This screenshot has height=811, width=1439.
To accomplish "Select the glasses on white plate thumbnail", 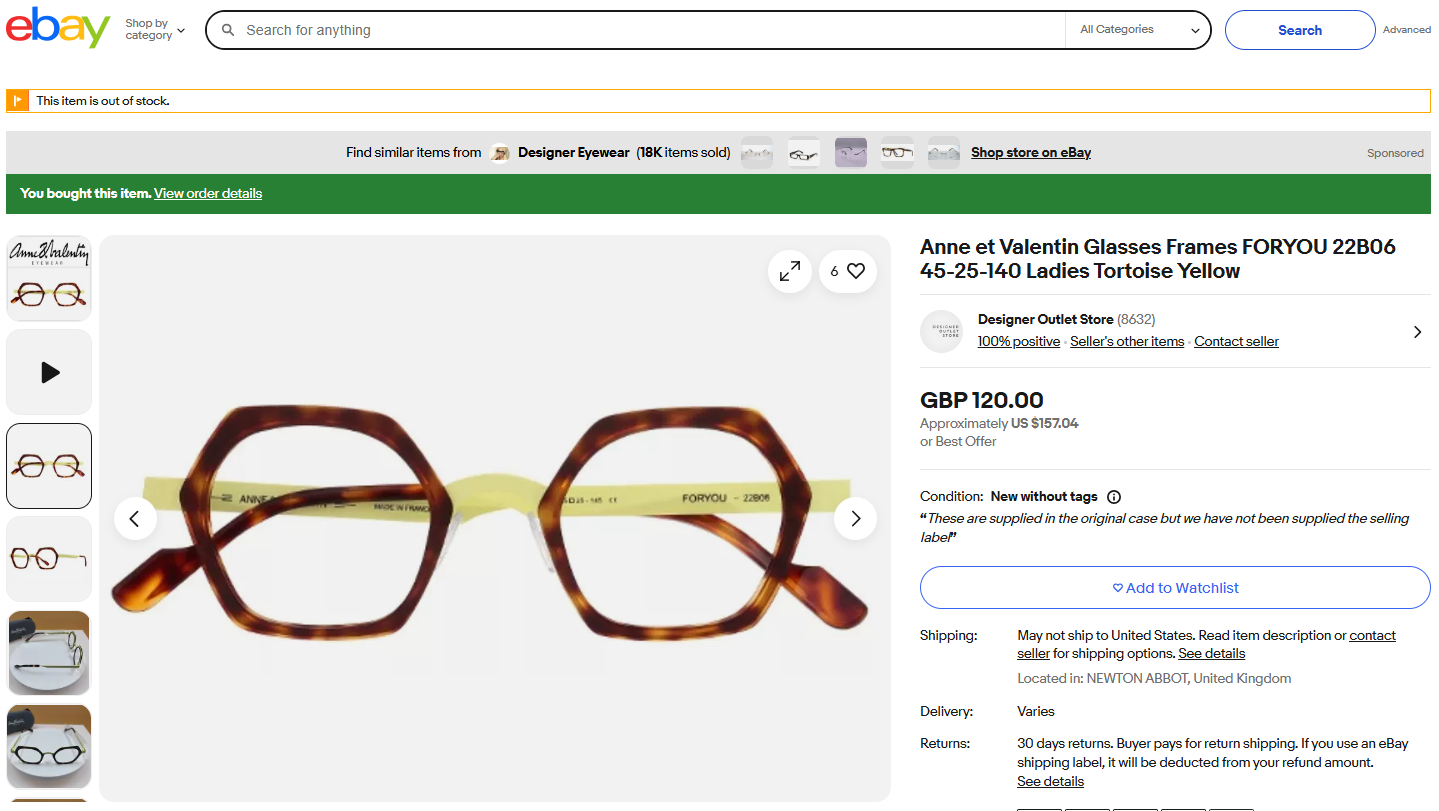I will tap(49, 653).
